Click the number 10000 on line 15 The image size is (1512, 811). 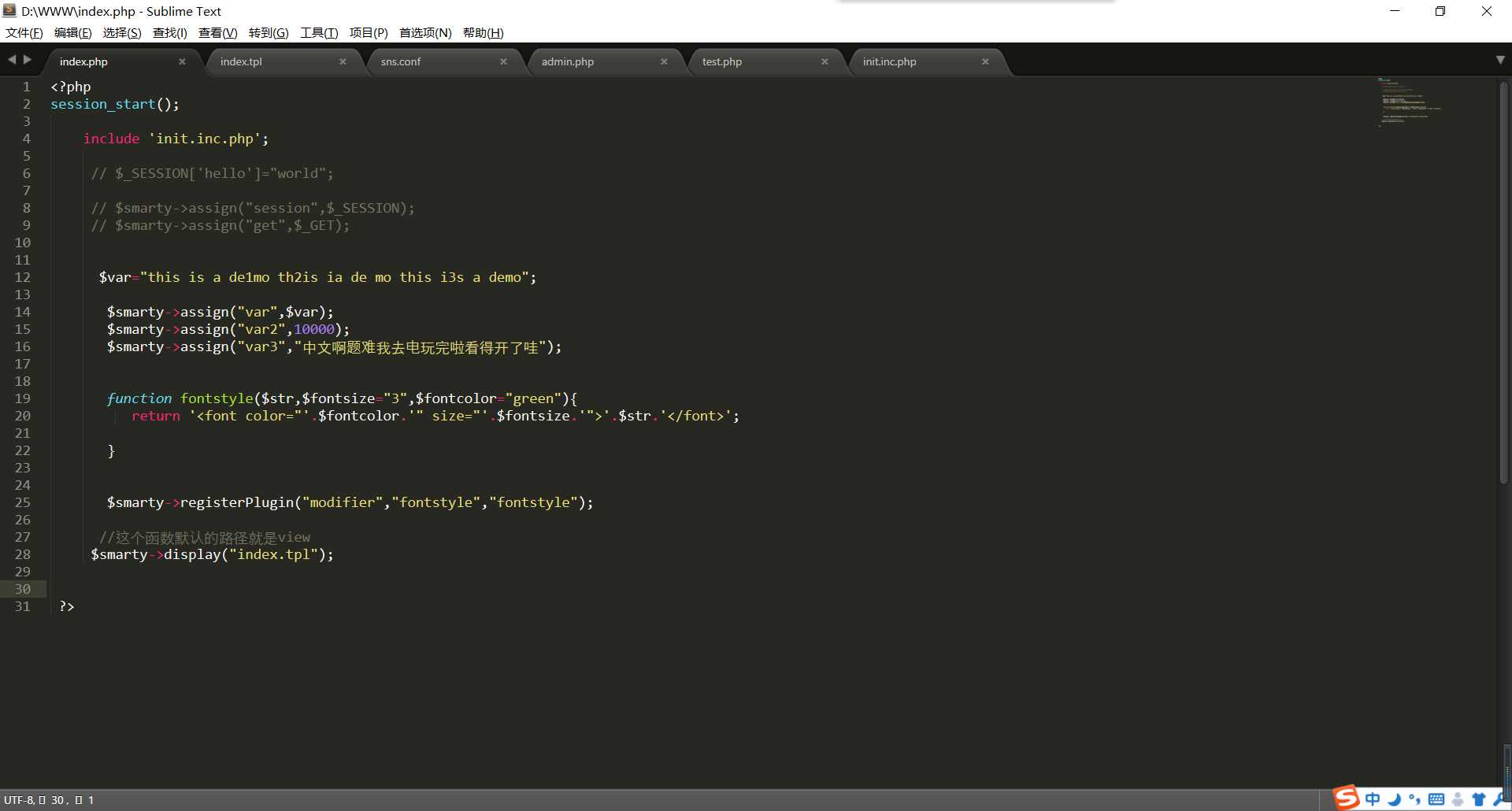(314, 329)
